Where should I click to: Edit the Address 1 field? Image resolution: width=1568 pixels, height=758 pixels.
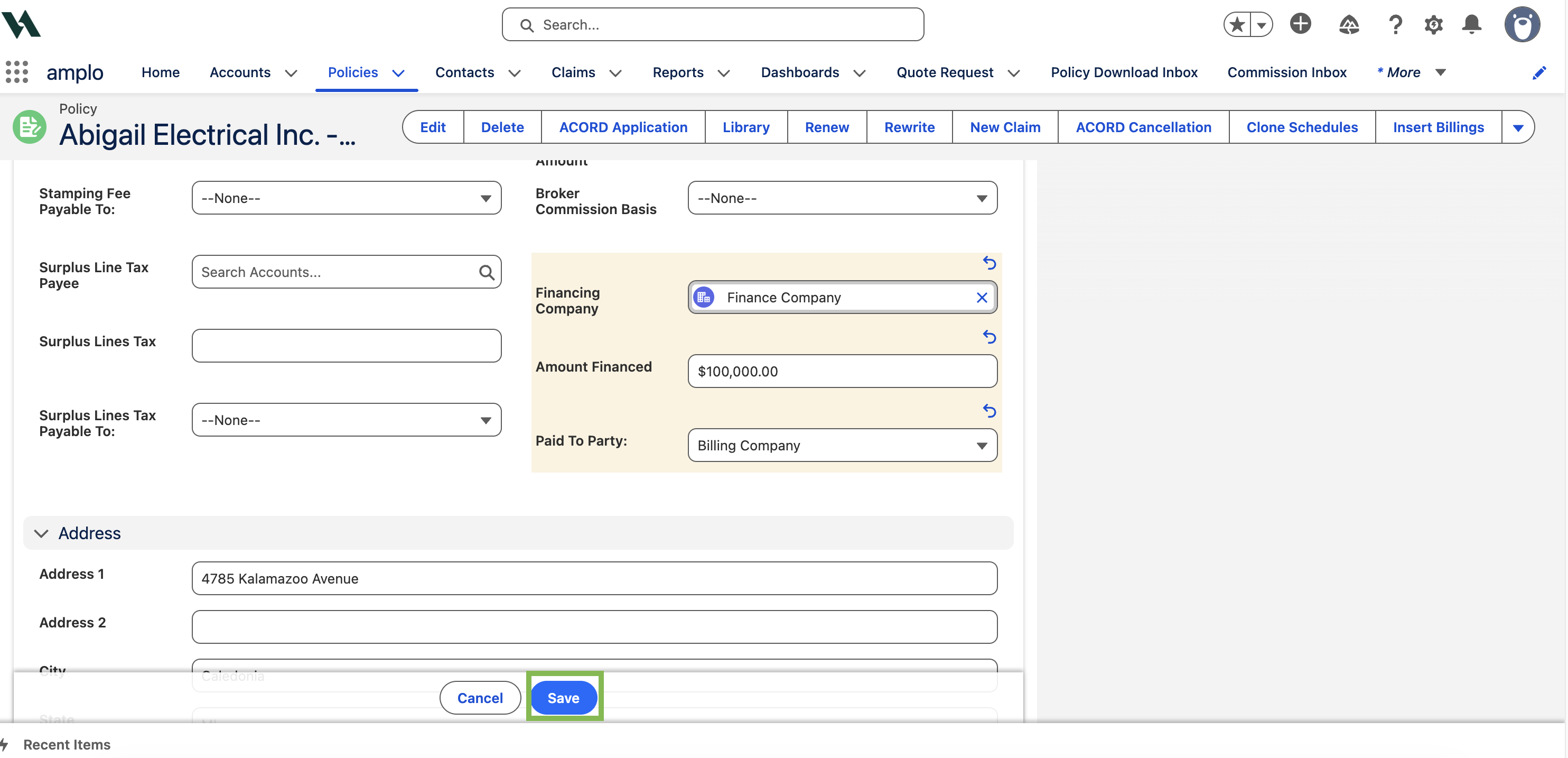point(594,578)
